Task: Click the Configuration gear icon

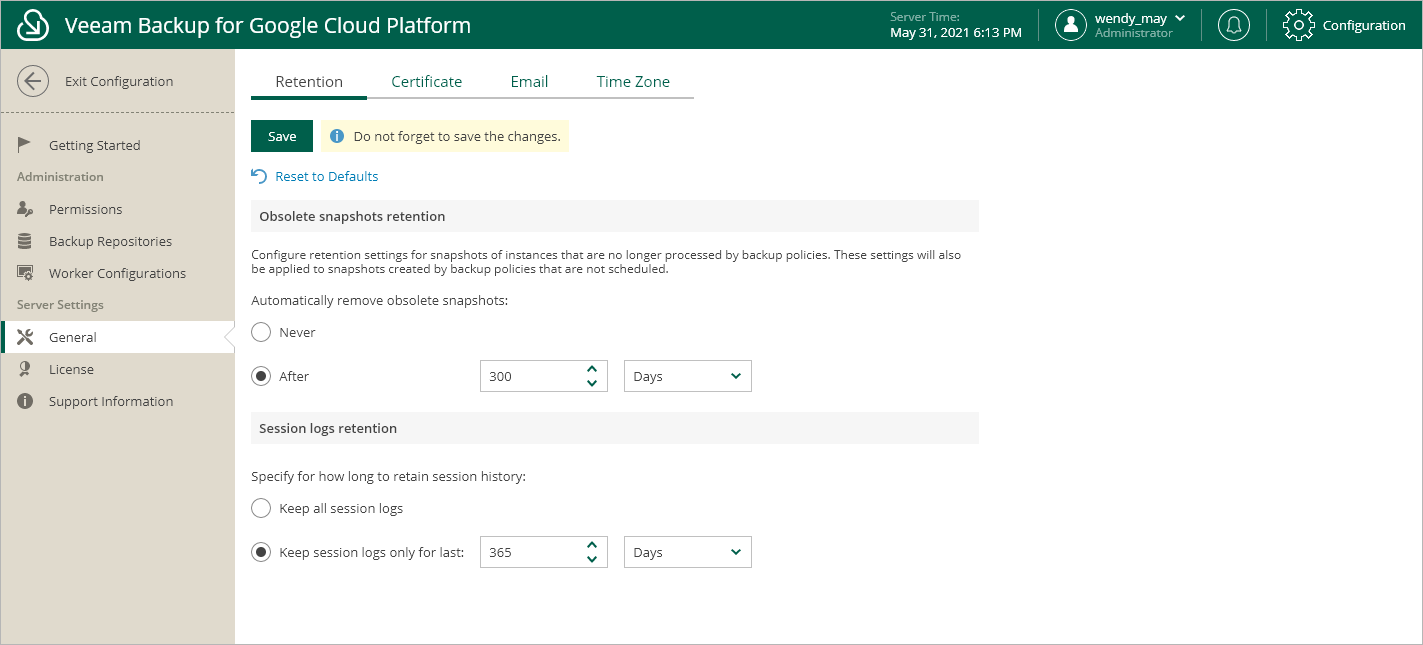Action: 1298,25
